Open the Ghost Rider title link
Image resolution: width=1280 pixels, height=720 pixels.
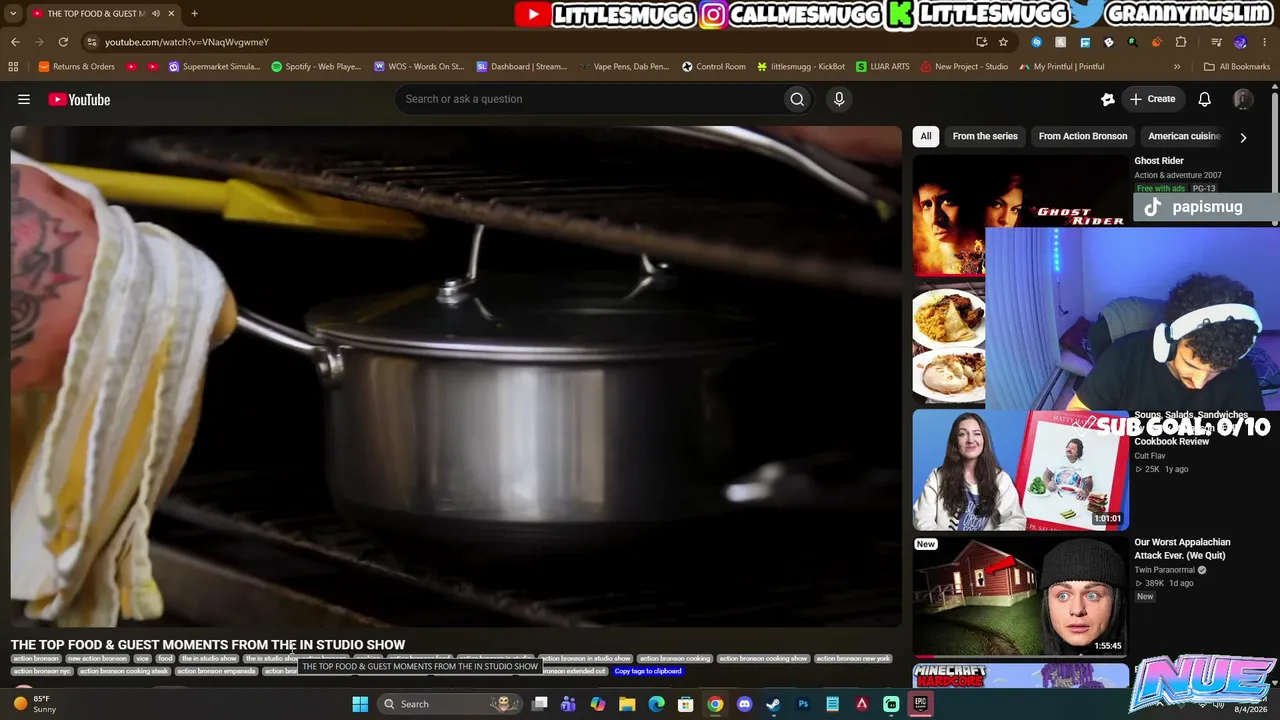tap(1159, 161)
